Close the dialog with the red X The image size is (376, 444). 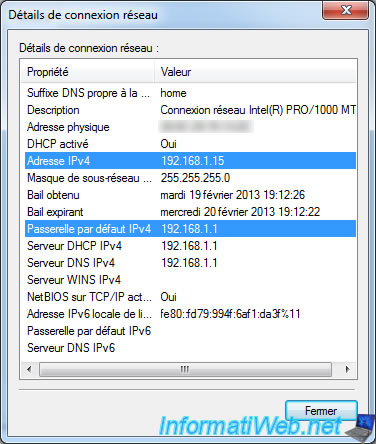[x=345, y=10]
